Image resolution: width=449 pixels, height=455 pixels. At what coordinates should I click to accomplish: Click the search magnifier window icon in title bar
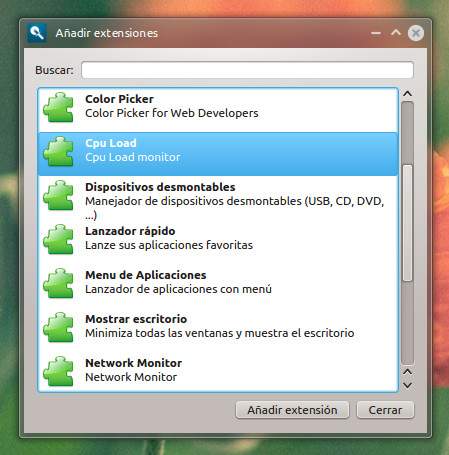pyautogui.click(x=37, y=33)
